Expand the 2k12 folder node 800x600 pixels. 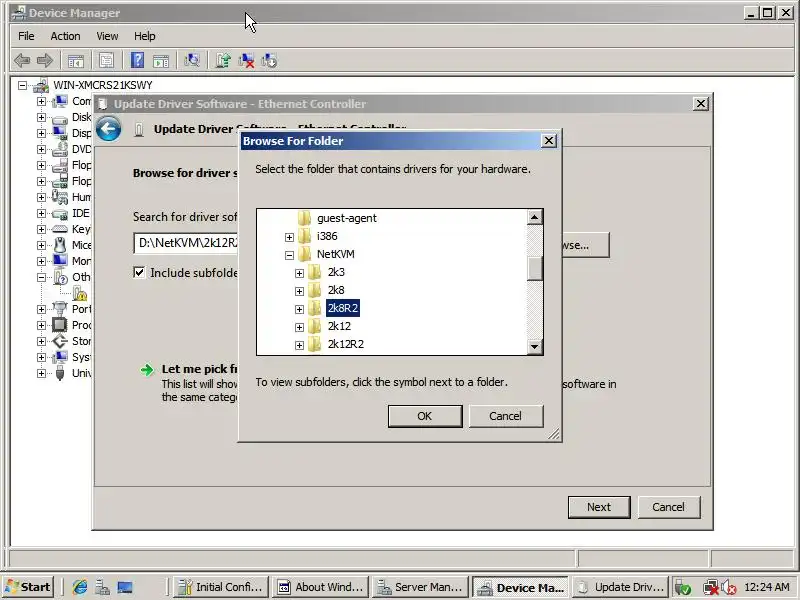299,328
